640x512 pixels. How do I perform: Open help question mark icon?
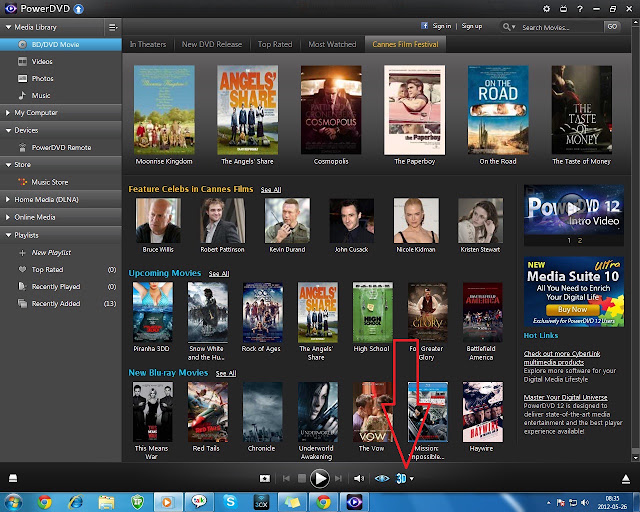580,9
